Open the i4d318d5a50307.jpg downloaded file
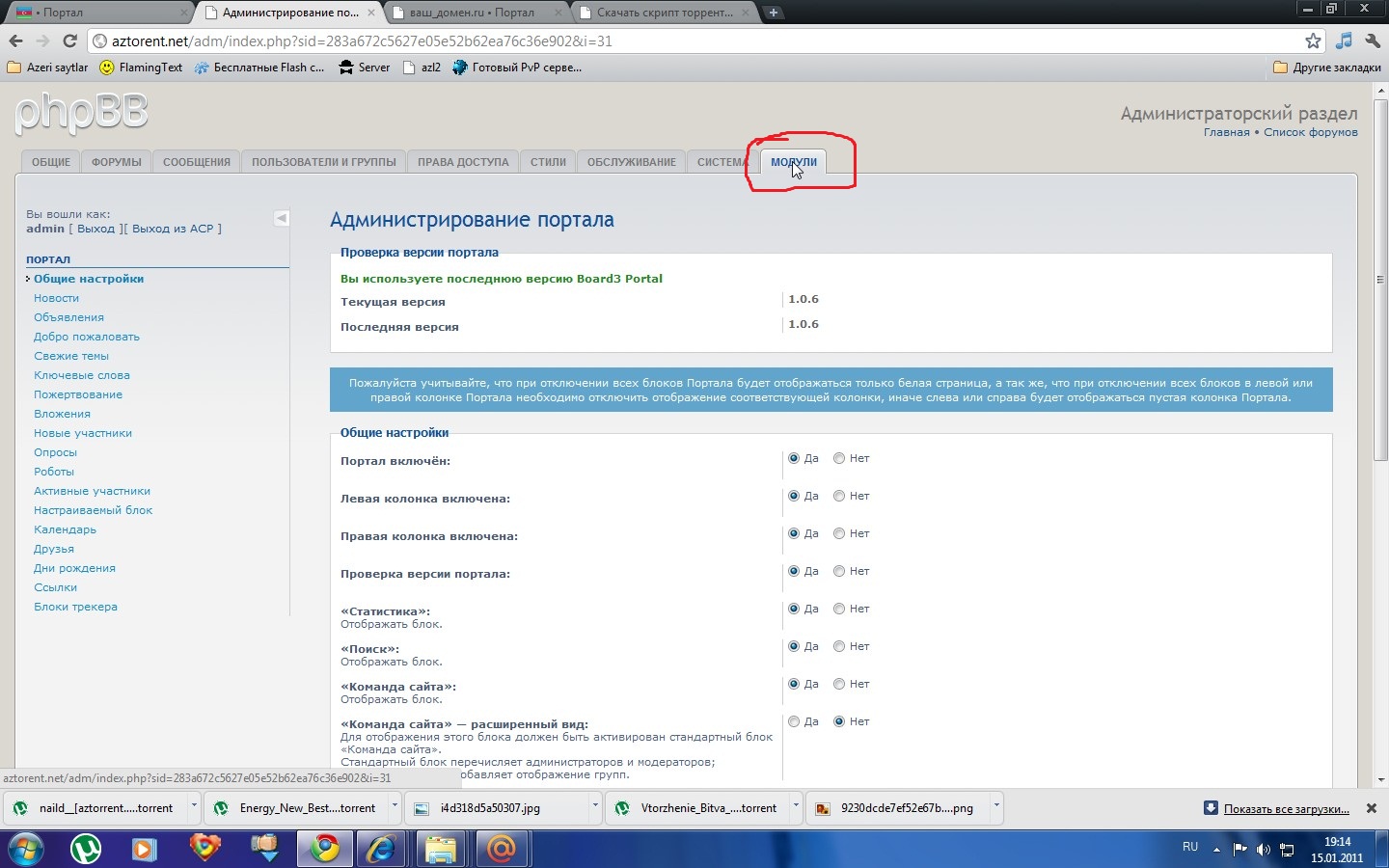The width and height of the screenshot is (1389, 868). pos(492,808)
